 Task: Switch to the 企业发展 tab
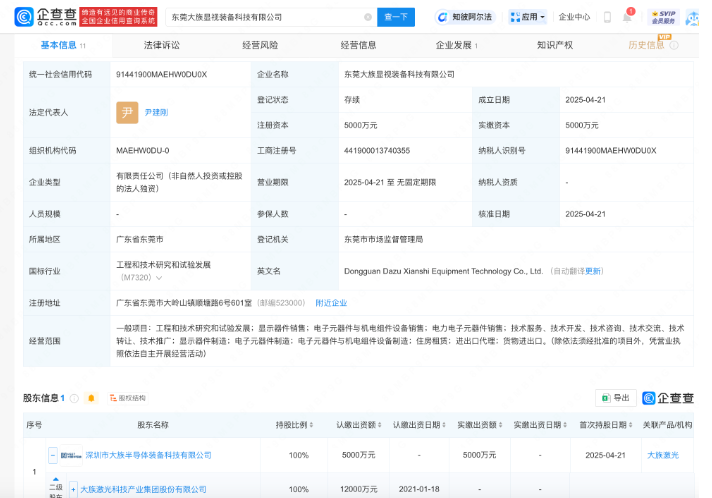pyautogui.click(x=456, y=45)
